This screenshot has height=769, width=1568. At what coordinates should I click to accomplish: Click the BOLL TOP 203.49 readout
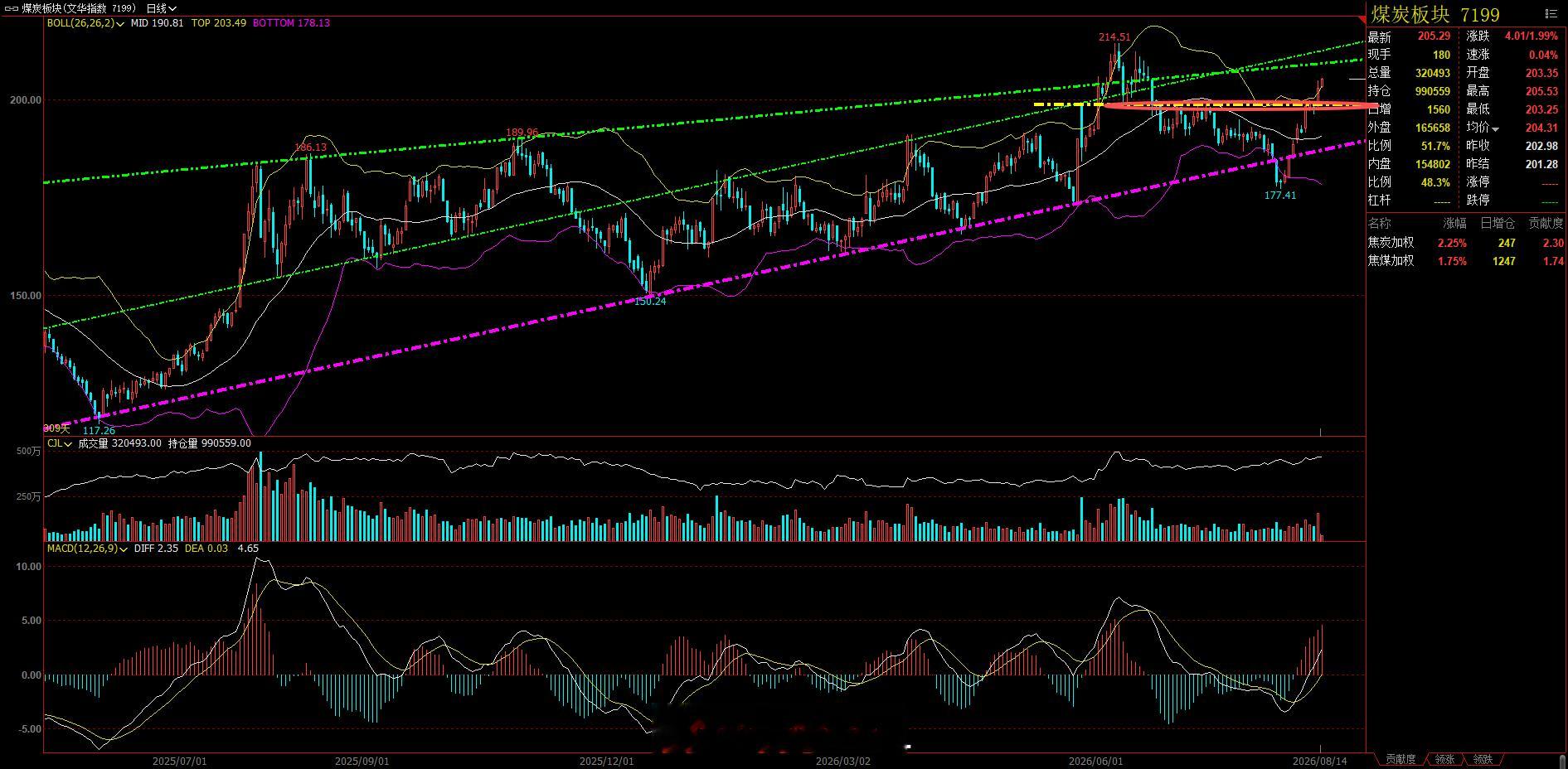click(x=219, y=23)
